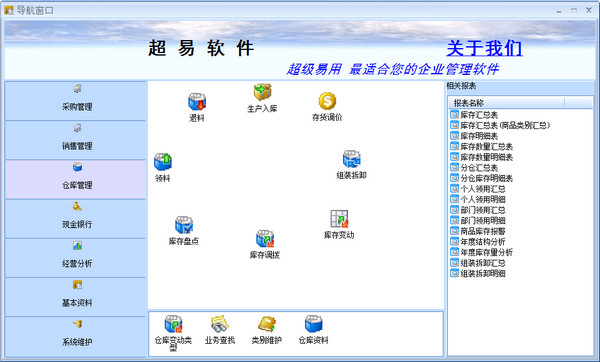Open the 存货调价 price adjustment icon
This screenshot has width=600, height=362.
[327, 101]
